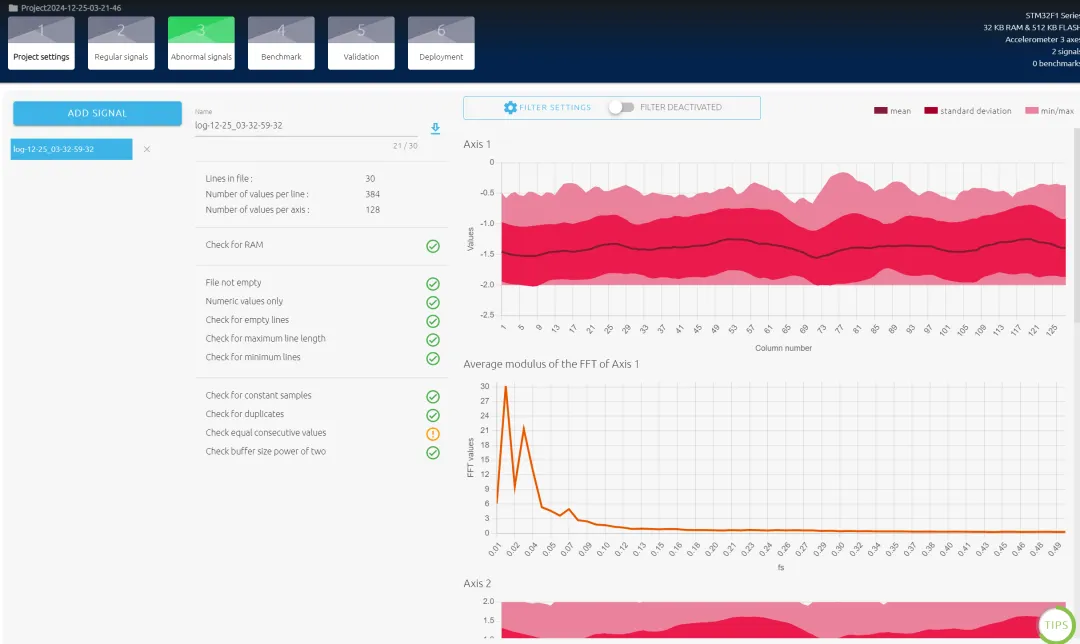1080x644 pixels.
Task: Click buffer size power of two checkmark
Action: [433, 452]
